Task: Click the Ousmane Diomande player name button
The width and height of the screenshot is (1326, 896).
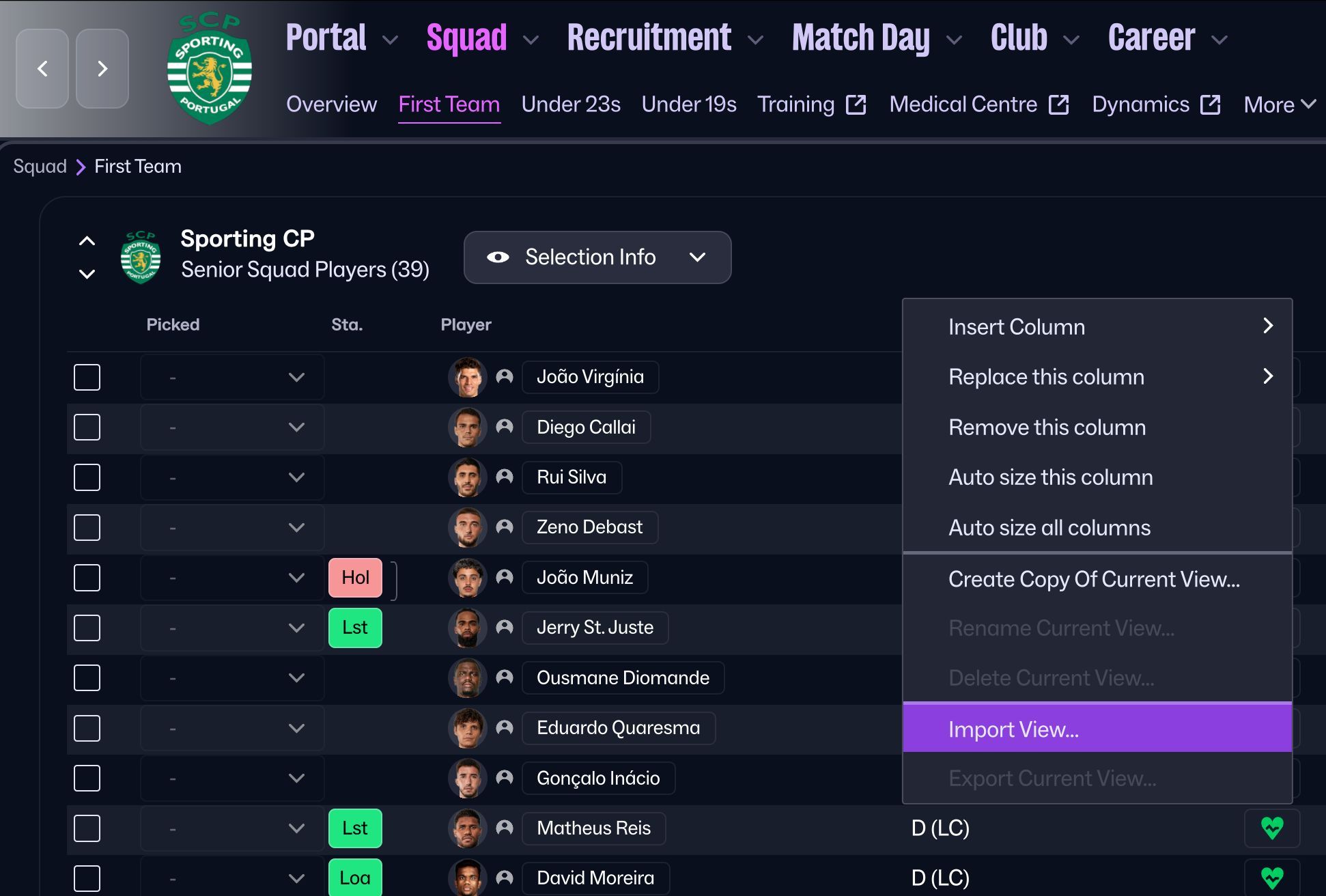Action: pos(622,677)
